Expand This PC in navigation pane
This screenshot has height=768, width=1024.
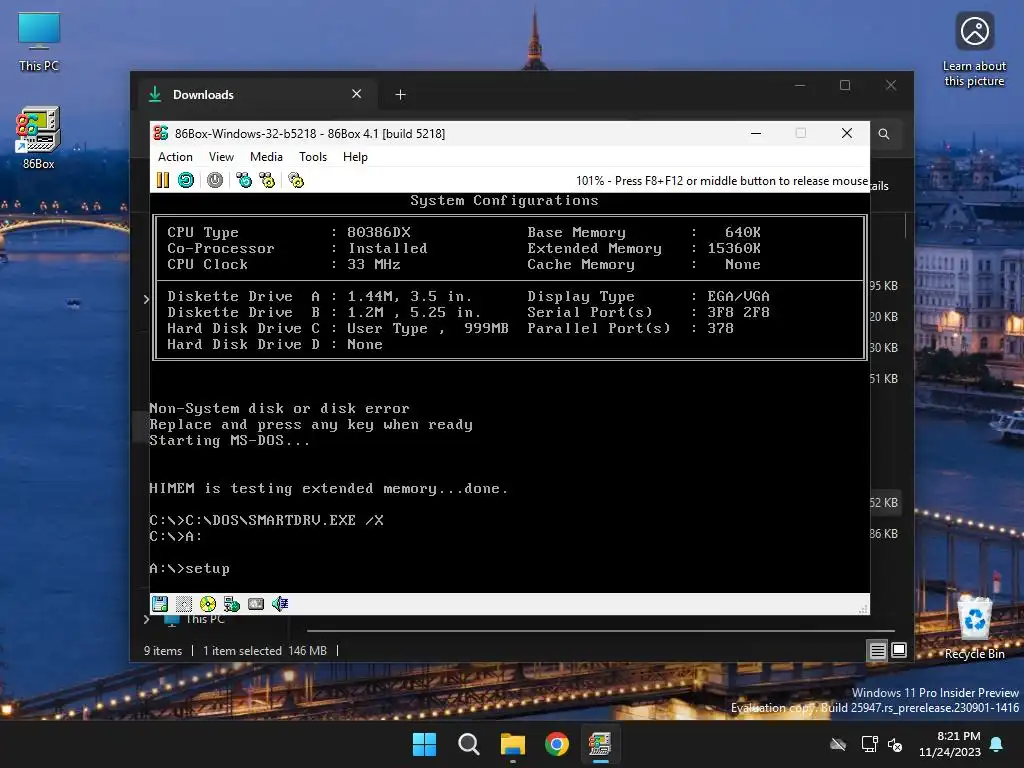[147, 619]
